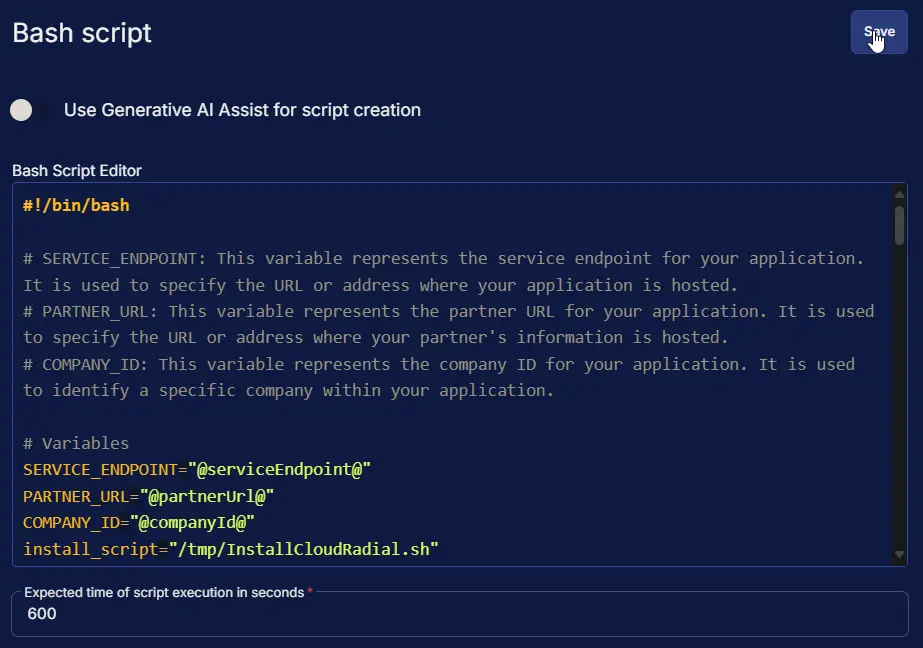The image size is (923, 648).
Task: Click the PARTNER_URL="@partnerUrl@" assignment line
Action: (x=148, y=496)
